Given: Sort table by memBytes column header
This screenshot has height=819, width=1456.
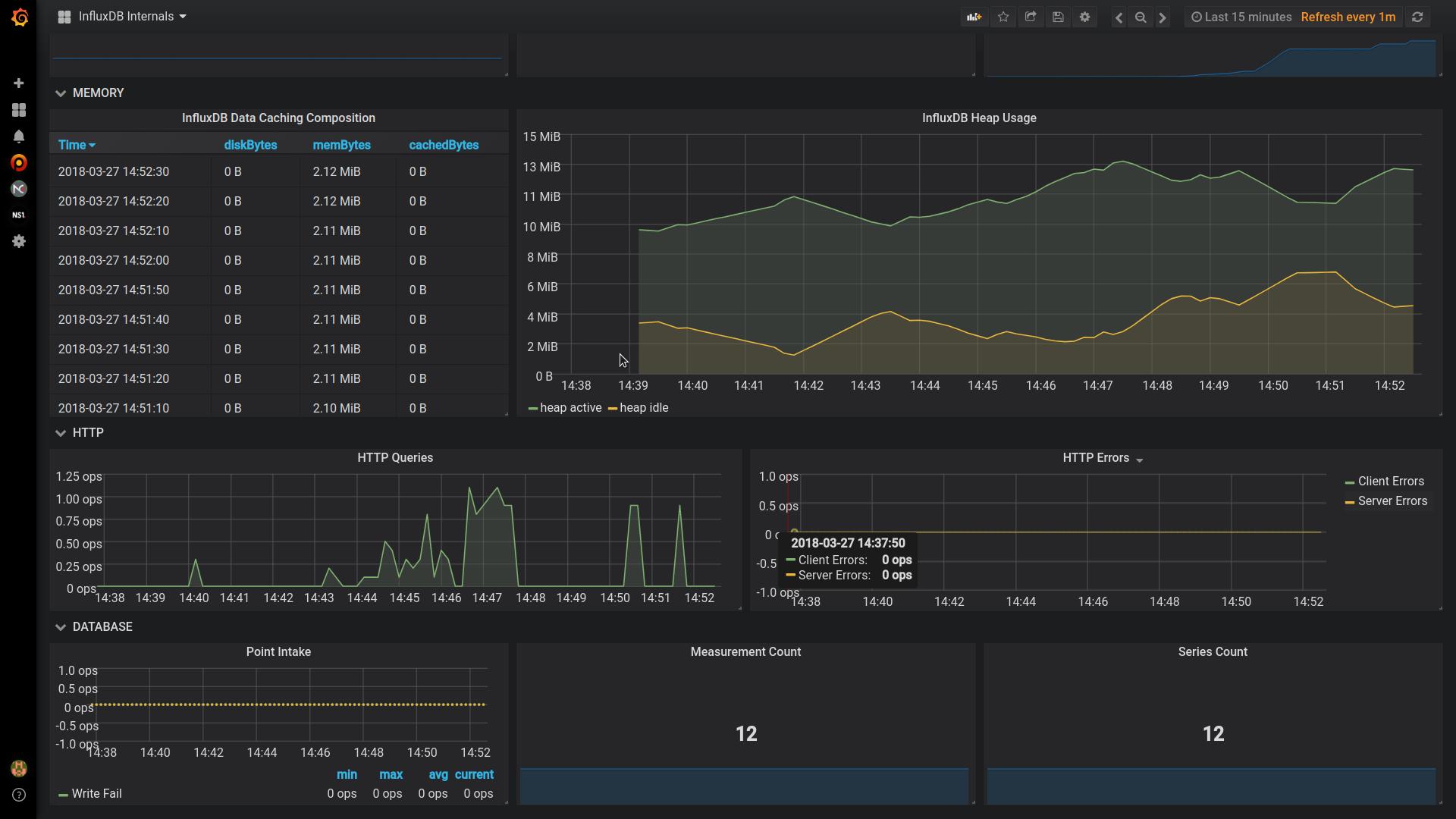Looking at the screenshot, I should coord(341,145).
